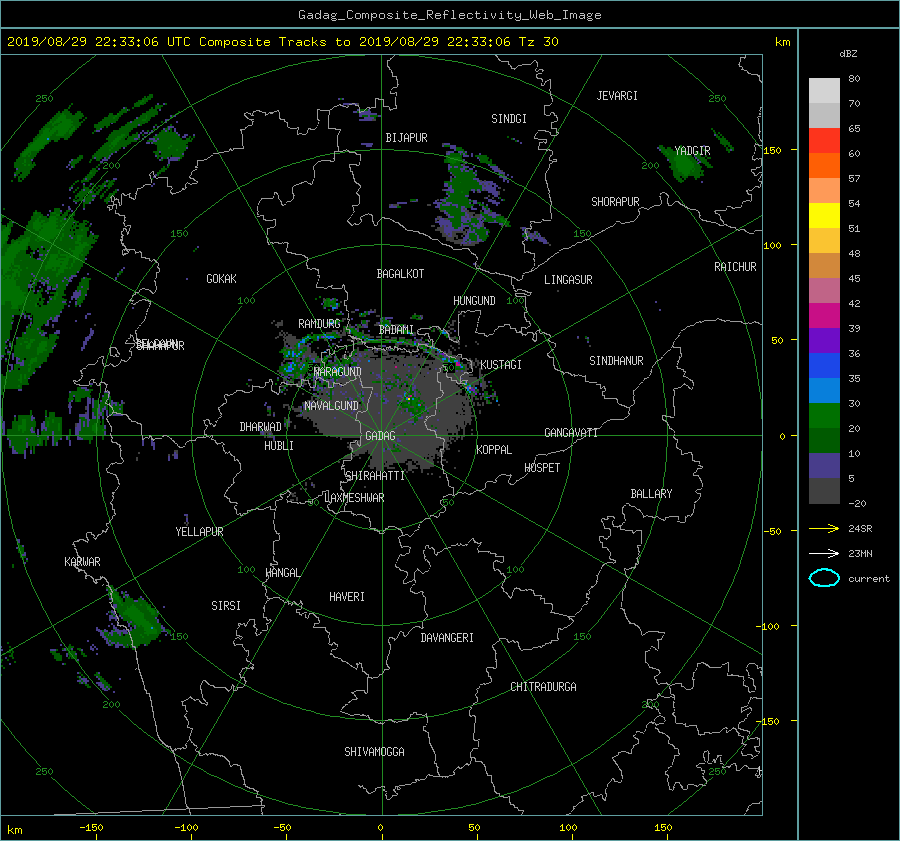Click the GANGAVATI city label
The image size is (900, 841).
[571, 433]
